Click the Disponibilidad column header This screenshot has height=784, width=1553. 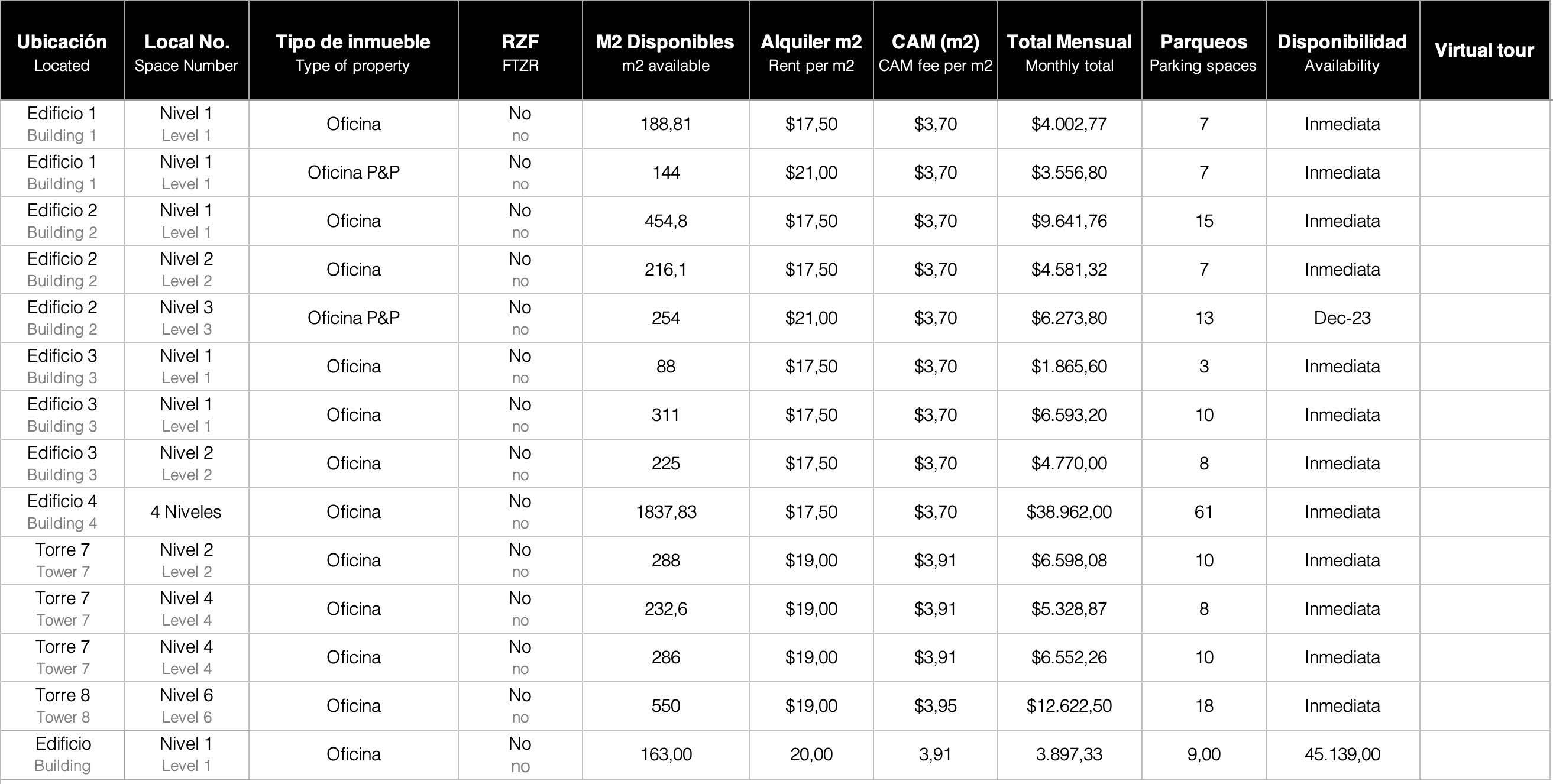click(1342, 51)
